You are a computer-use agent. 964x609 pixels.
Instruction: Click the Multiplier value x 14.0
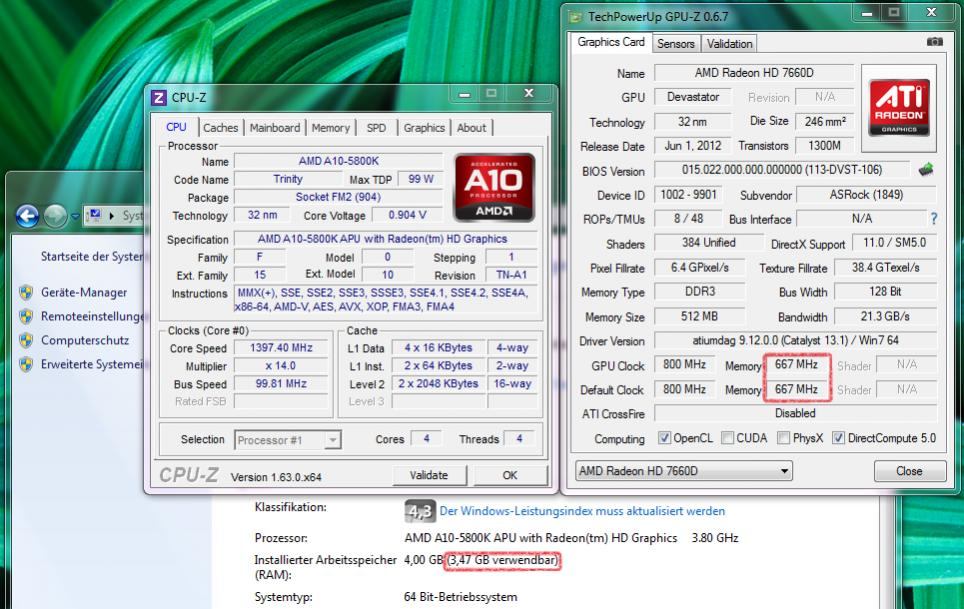pos(281,366)
